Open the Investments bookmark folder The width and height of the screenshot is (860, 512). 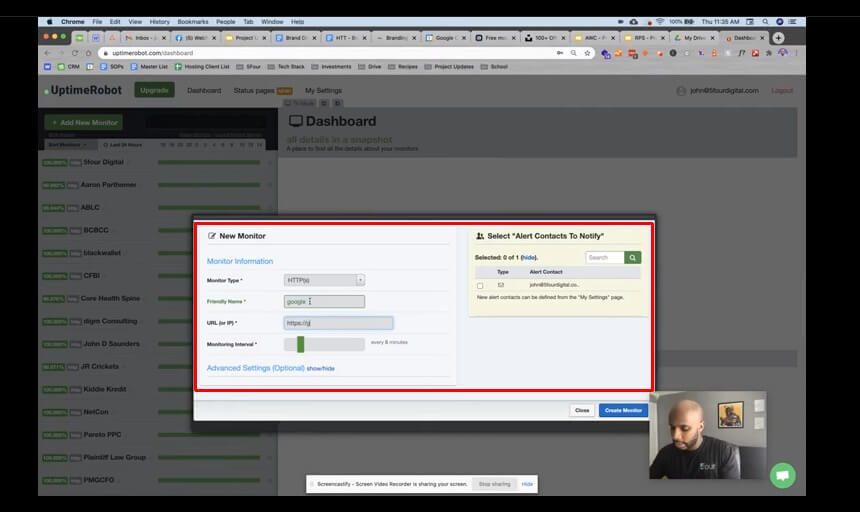pos(331,67)
